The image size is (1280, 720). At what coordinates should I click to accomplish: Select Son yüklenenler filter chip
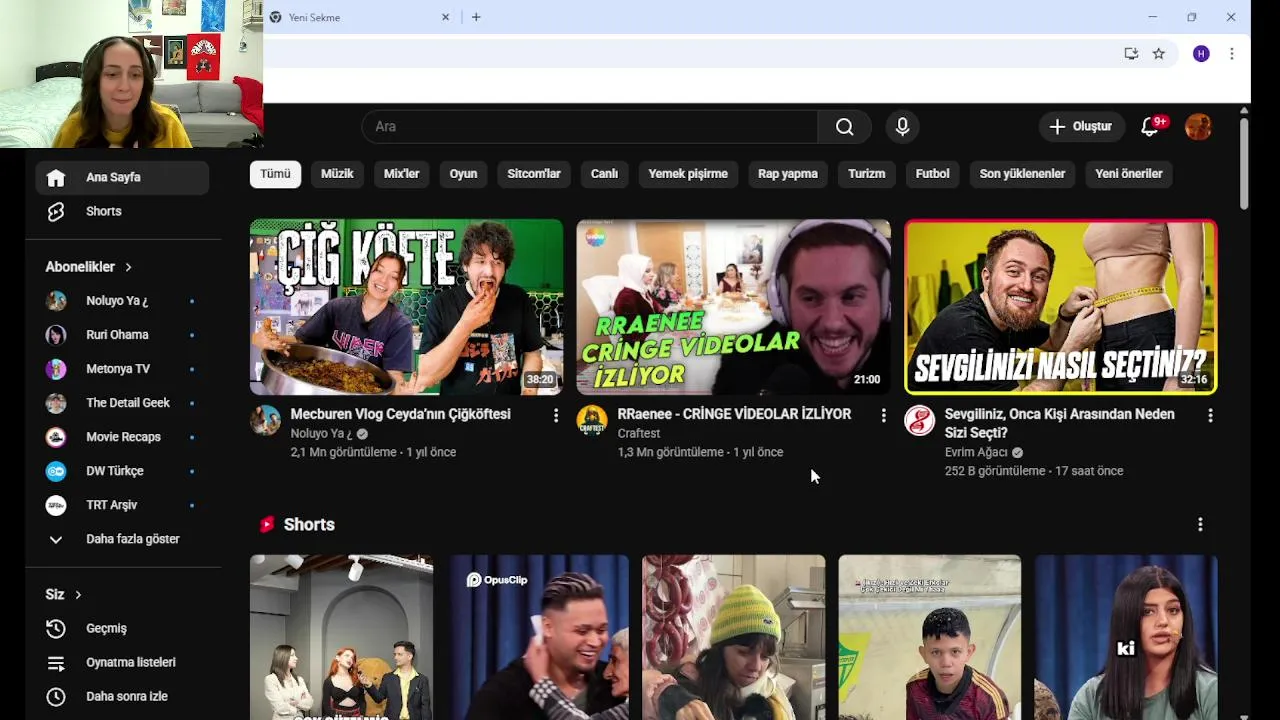pos(1022,174)
